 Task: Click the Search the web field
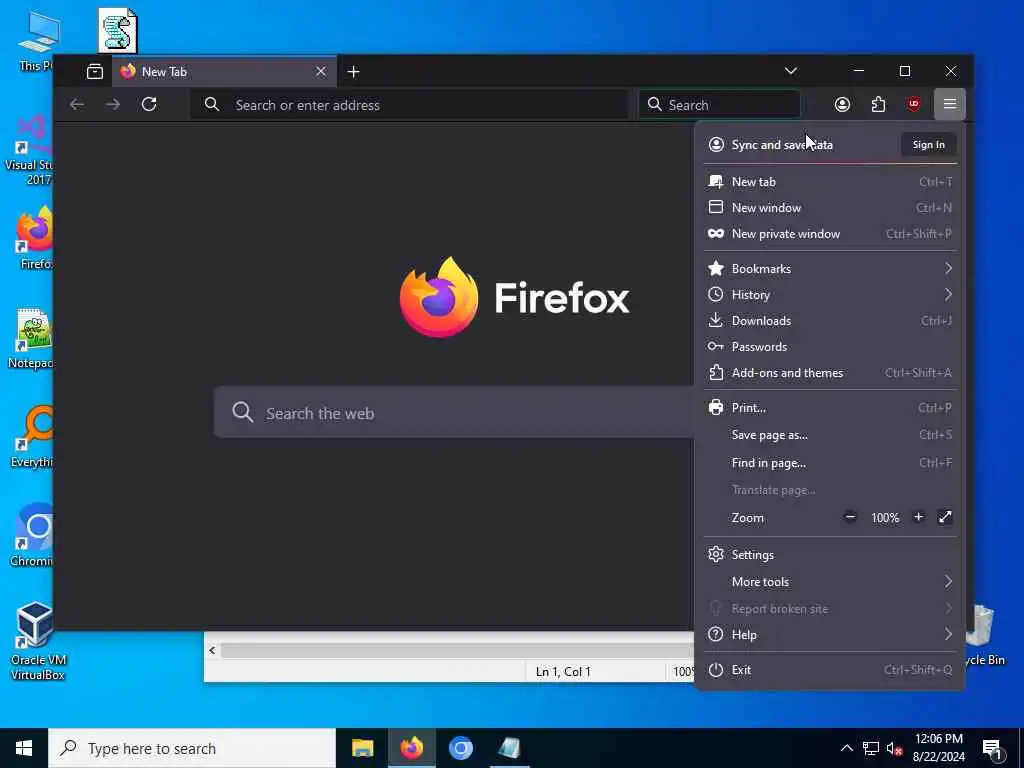(454, 413)
